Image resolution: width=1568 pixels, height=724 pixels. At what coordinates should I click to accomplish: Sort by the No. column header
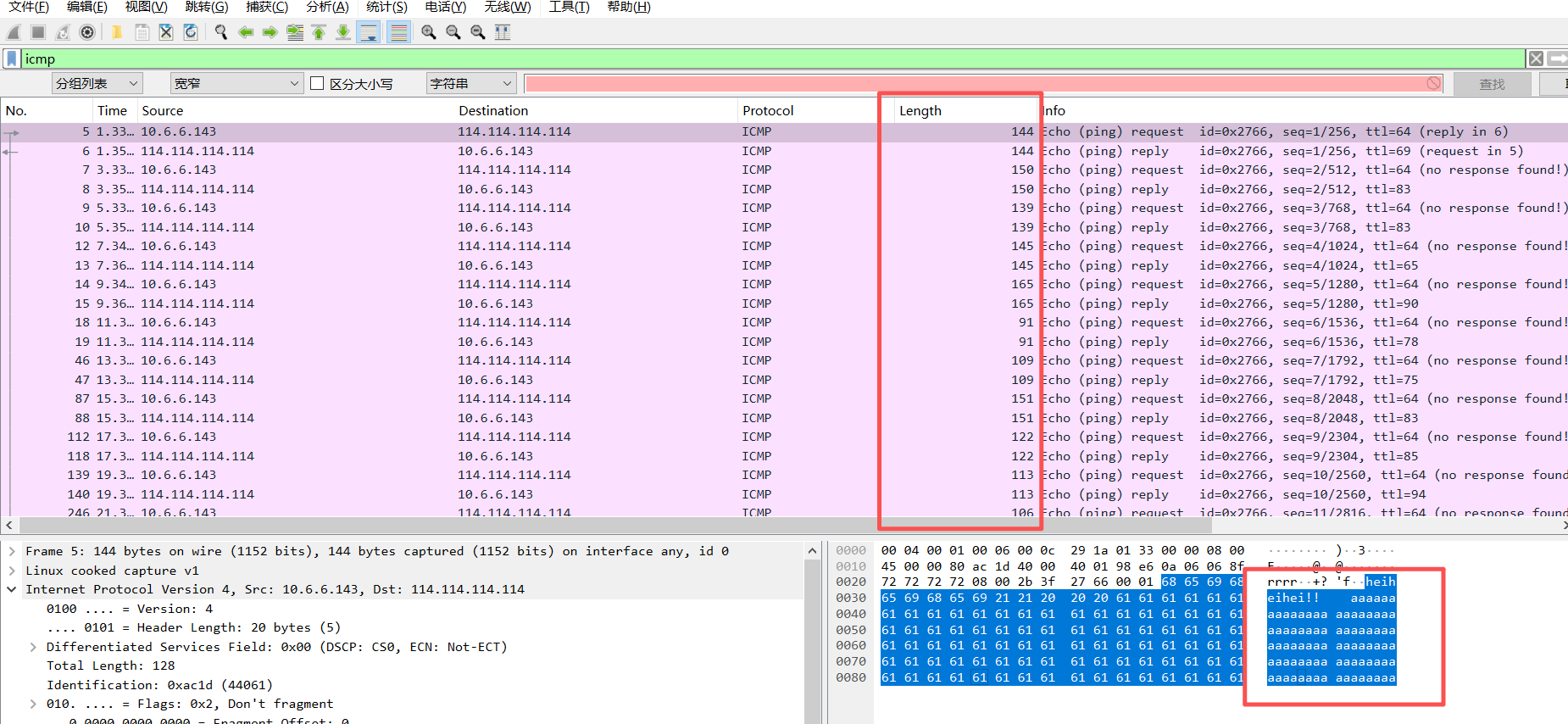(x=46, y=110)
